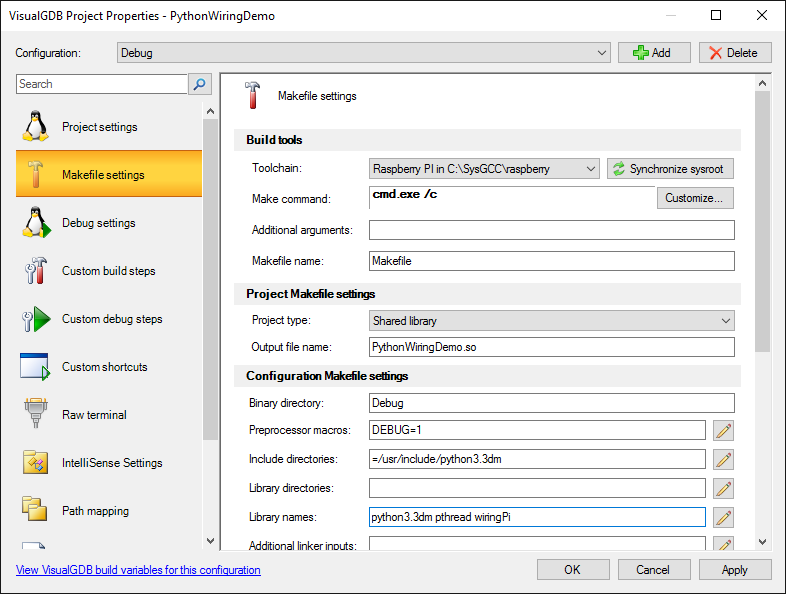Open Debug settings page
The height and width of the screenshot is (594, 786).
click(x=109, y=223)
